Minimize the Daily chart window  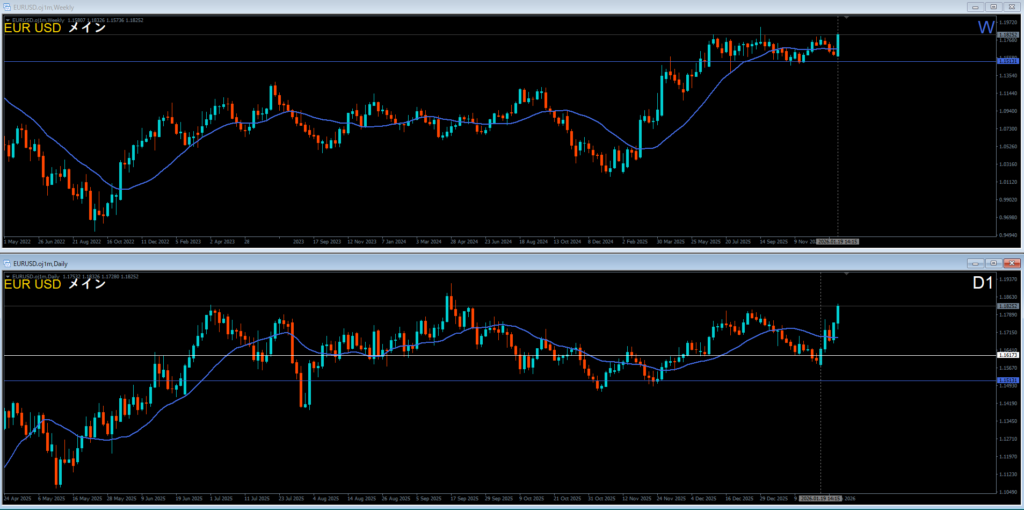coord(976,263)
